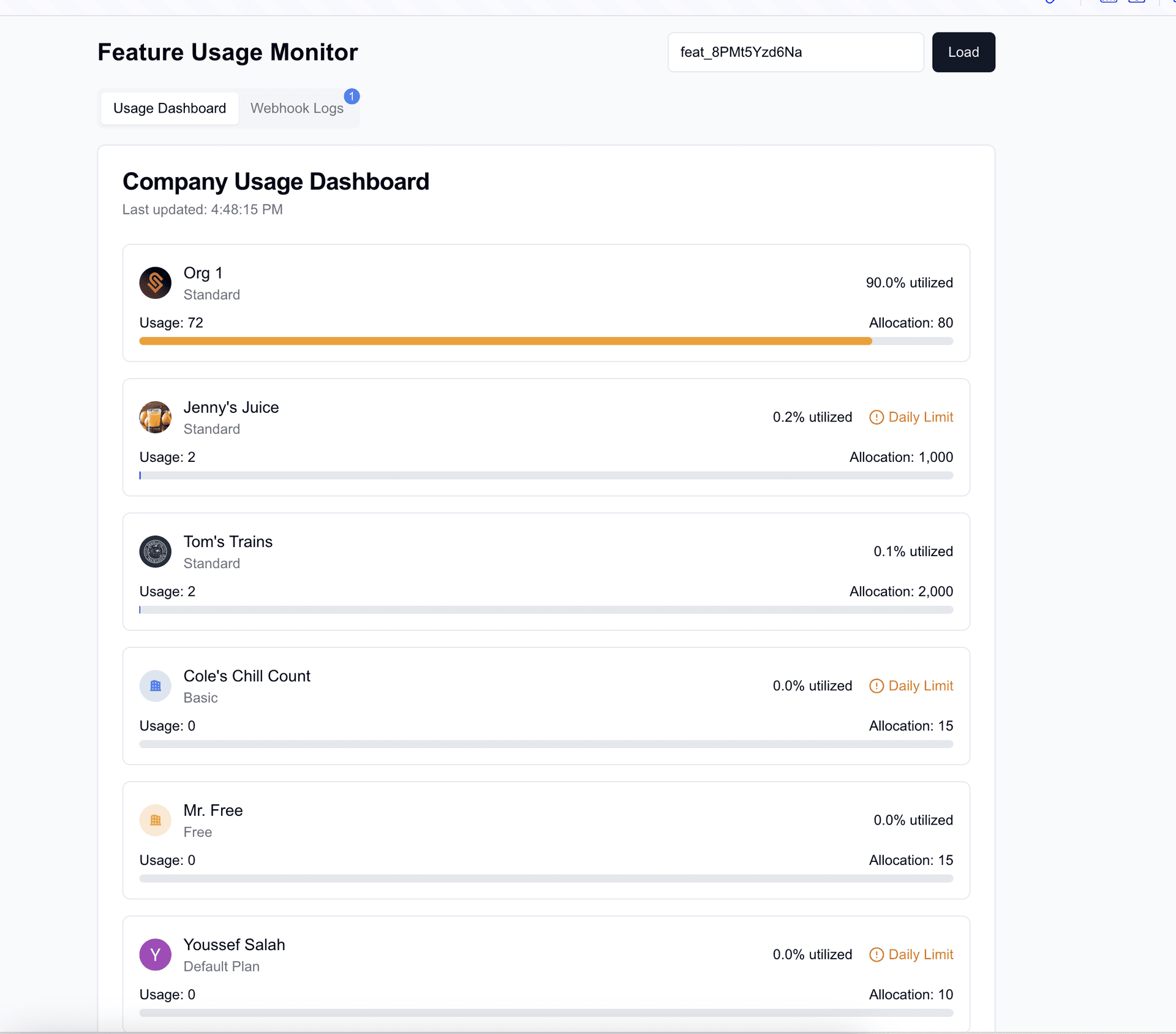This screenshot has width=1176, height=1034.
Task: Click the Webhook Logs notification badge
Action: tap(352, 96)
